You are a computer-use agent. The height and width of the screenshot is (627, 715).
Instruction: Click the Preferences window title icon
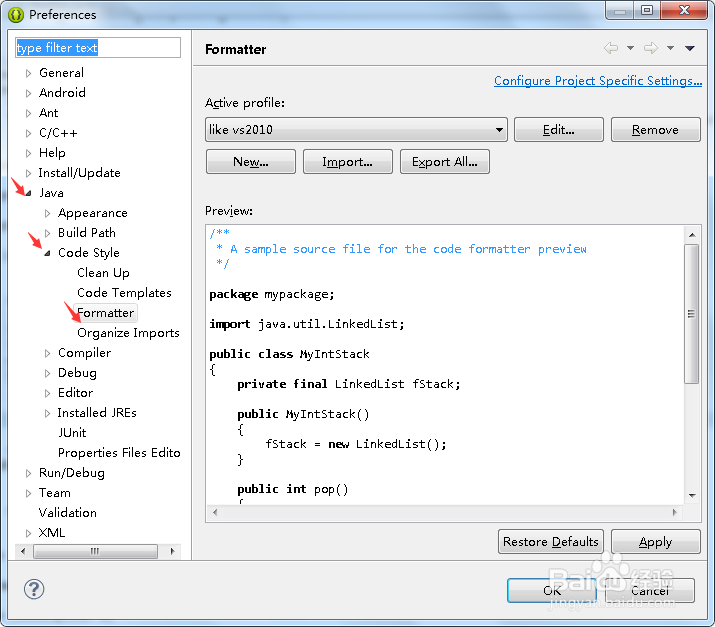tap(16, 15)
